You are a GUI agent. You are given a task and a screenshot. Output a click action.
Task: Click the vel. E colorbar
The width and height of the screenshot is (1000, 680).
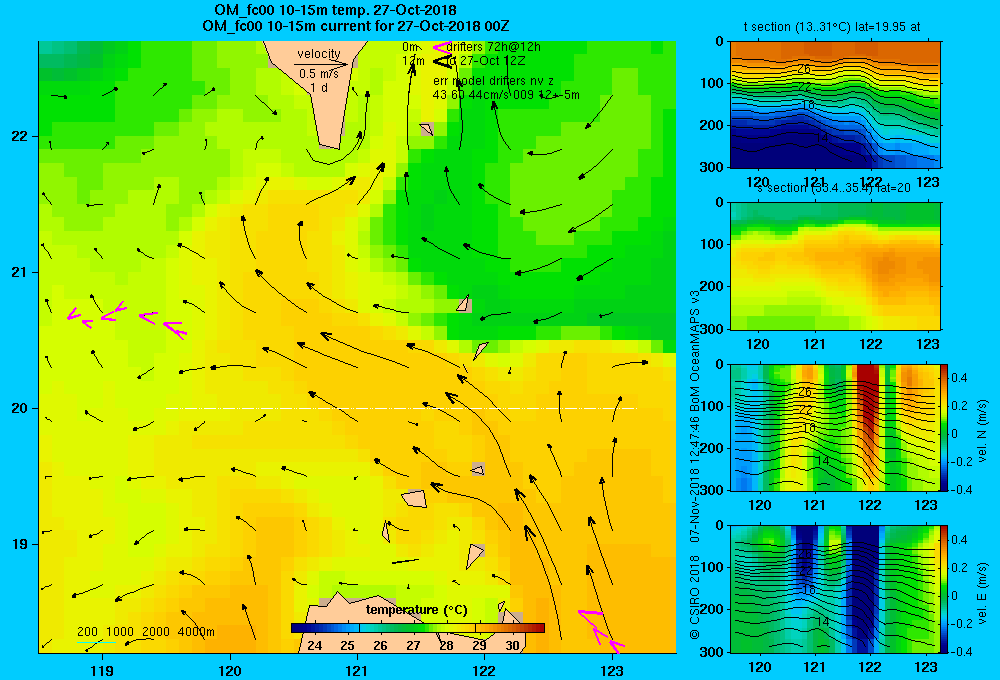click(944, 589)
